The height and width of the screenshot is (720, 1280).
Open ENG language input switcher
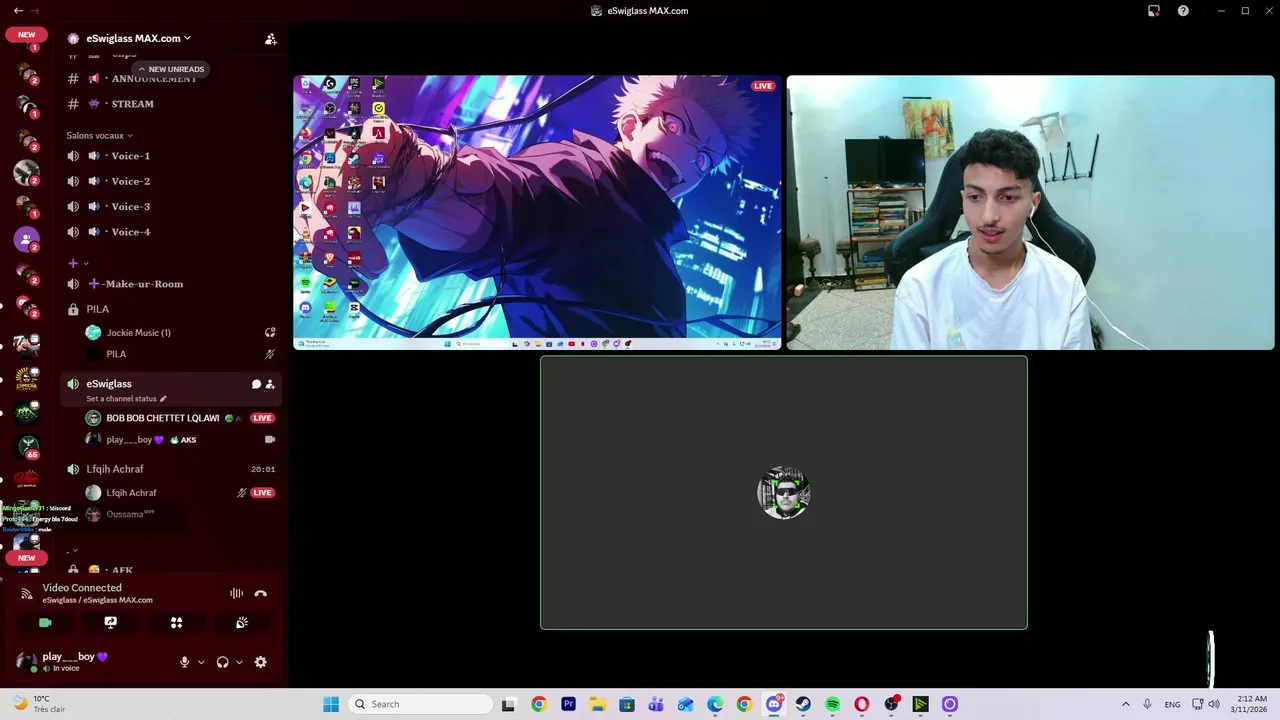tap(1172, 704)
